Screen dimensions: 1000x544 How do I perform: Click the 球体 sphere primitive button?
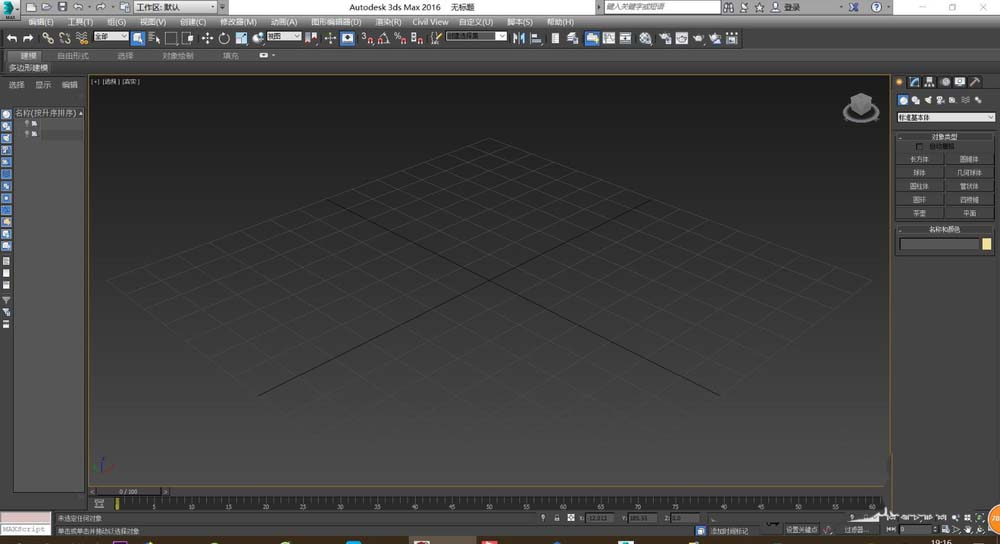(x=919, y=172)
